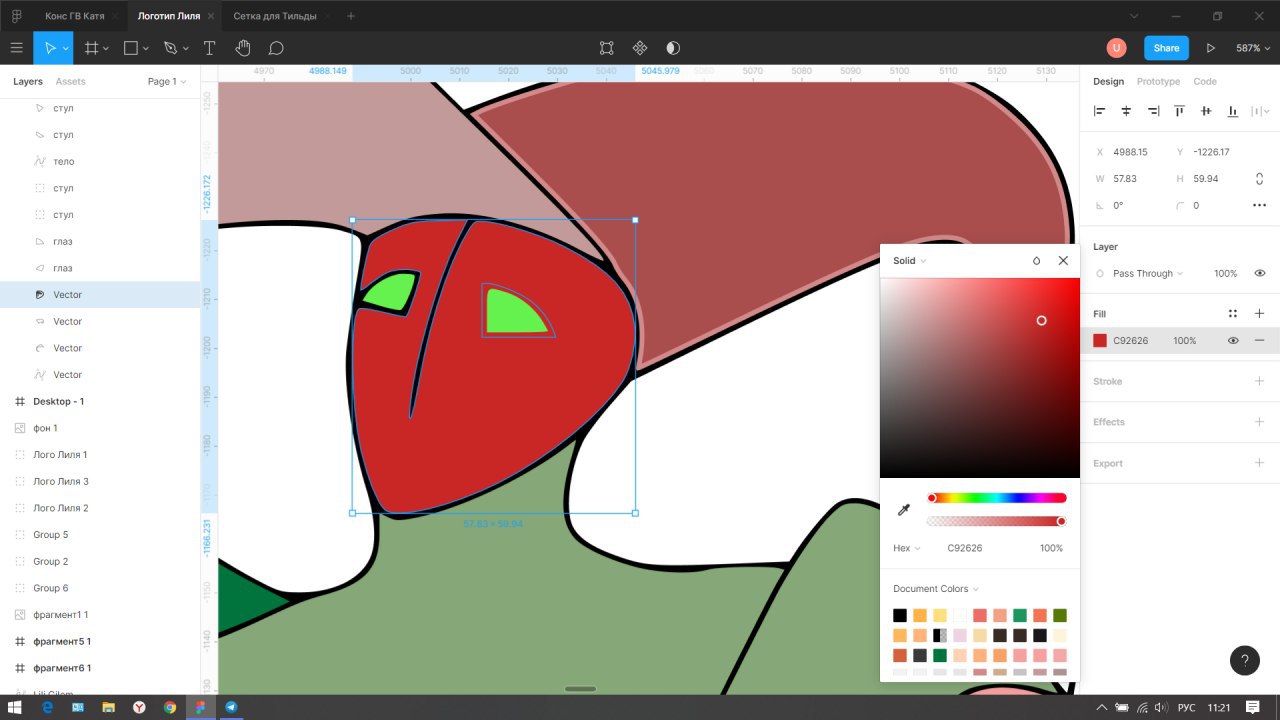Click the Edit Object icon in the toolbar
The height and width of the screenshot is (720, 1280).
(x=606, y=48)
